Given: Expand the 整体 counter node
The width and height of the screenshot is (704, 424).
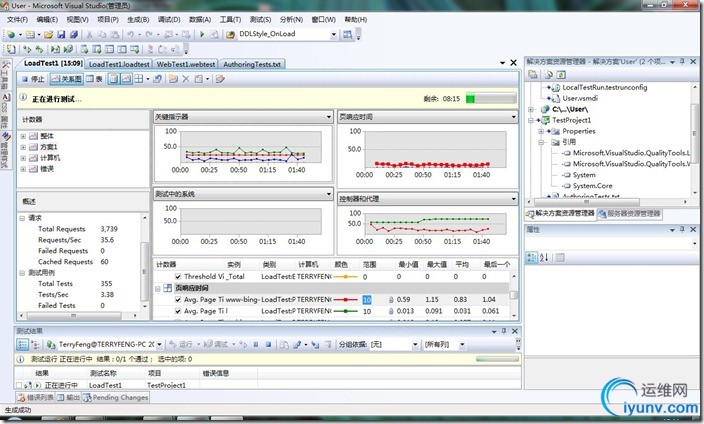Looking at the screenshot, I should tap(23, 136).
